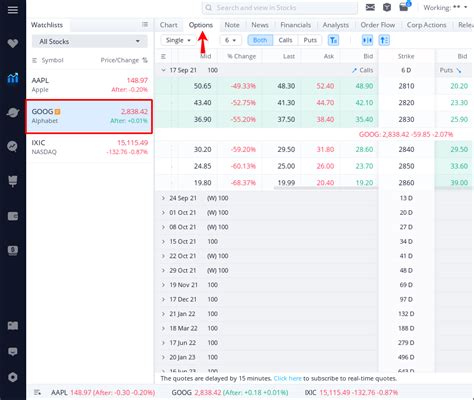Screen dimensions: 474x400
Task: Open the planet Markets sidebar icon
Action: point(13,113)
